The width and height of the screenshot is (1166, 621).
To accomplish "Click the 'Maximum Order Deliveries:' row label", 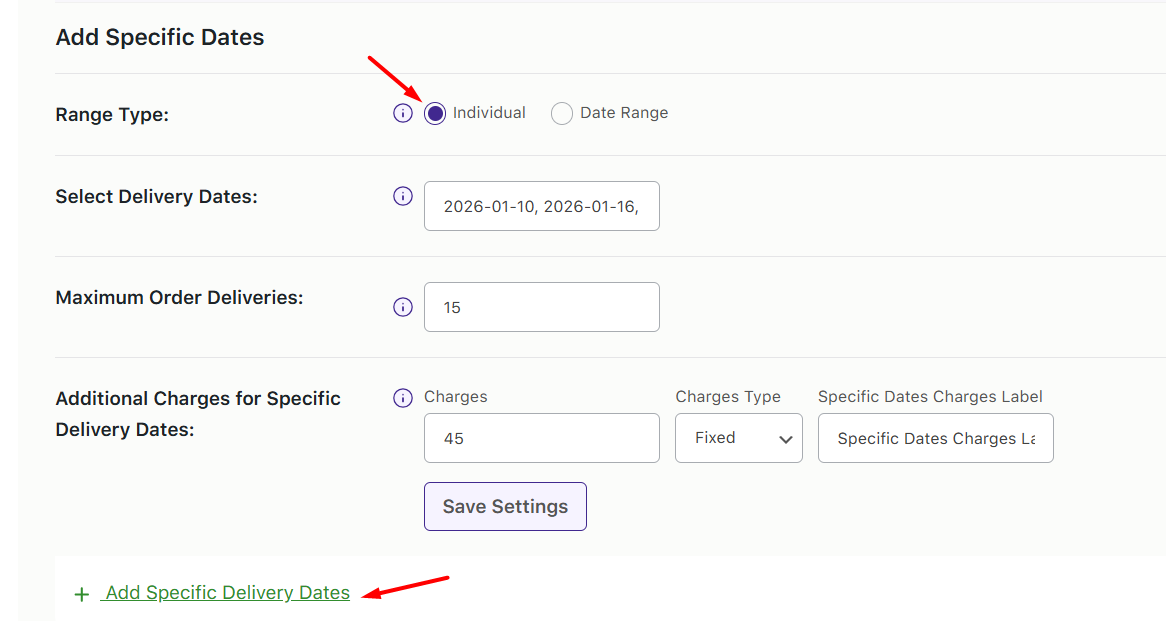I will pos(179,298).
